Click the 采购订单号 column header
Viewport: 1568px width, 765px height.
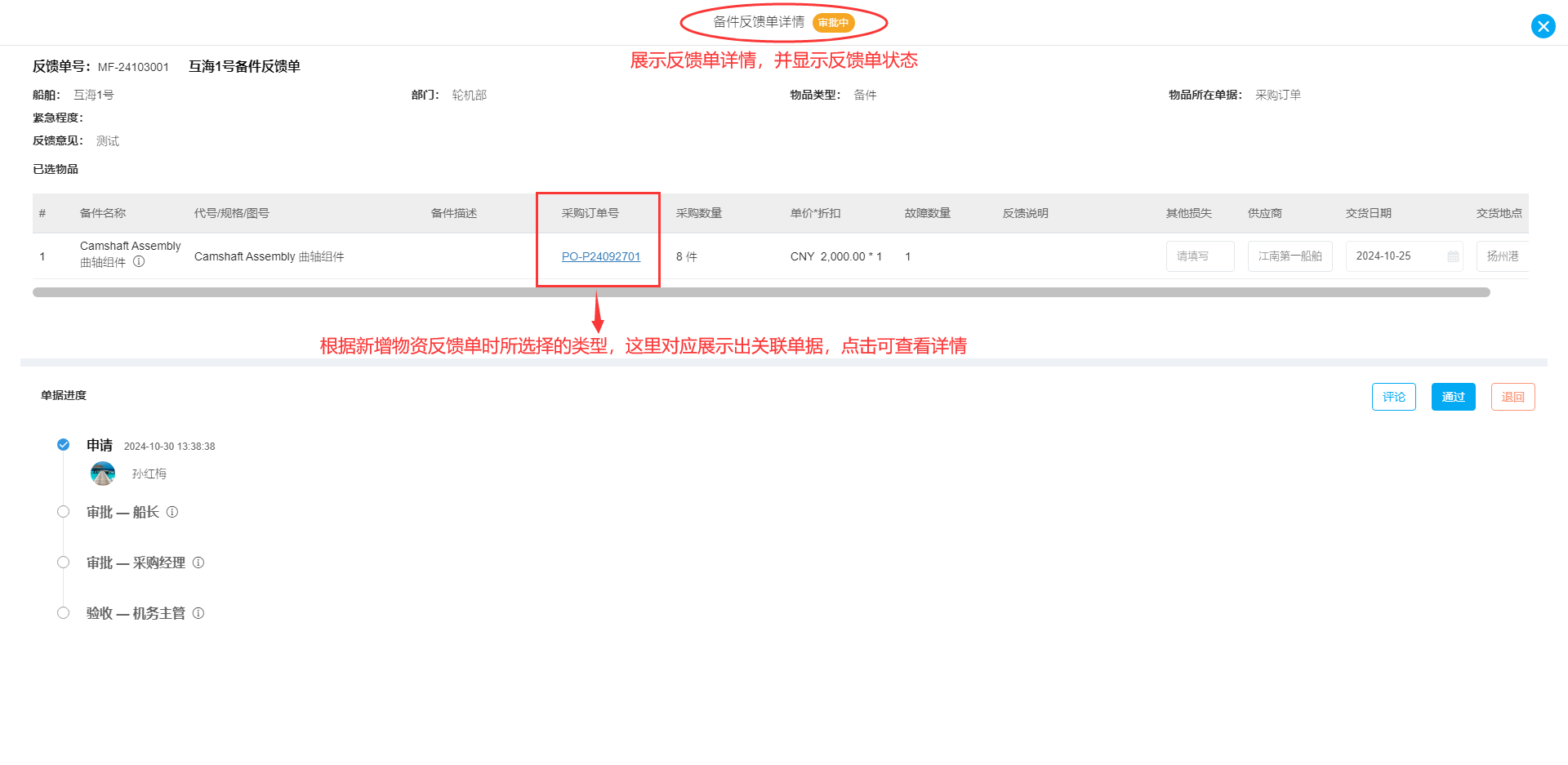click(590, 213)
